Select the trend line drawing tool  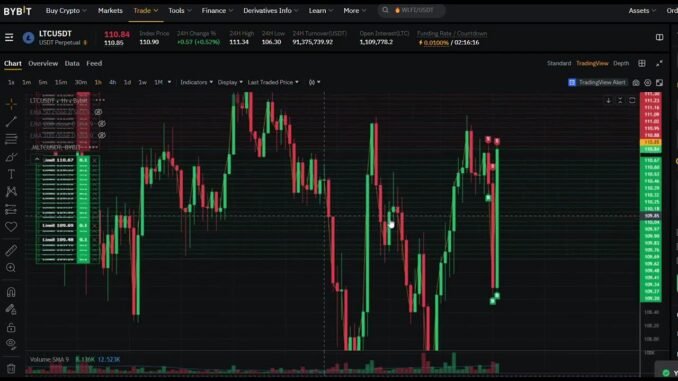(11, 122)
